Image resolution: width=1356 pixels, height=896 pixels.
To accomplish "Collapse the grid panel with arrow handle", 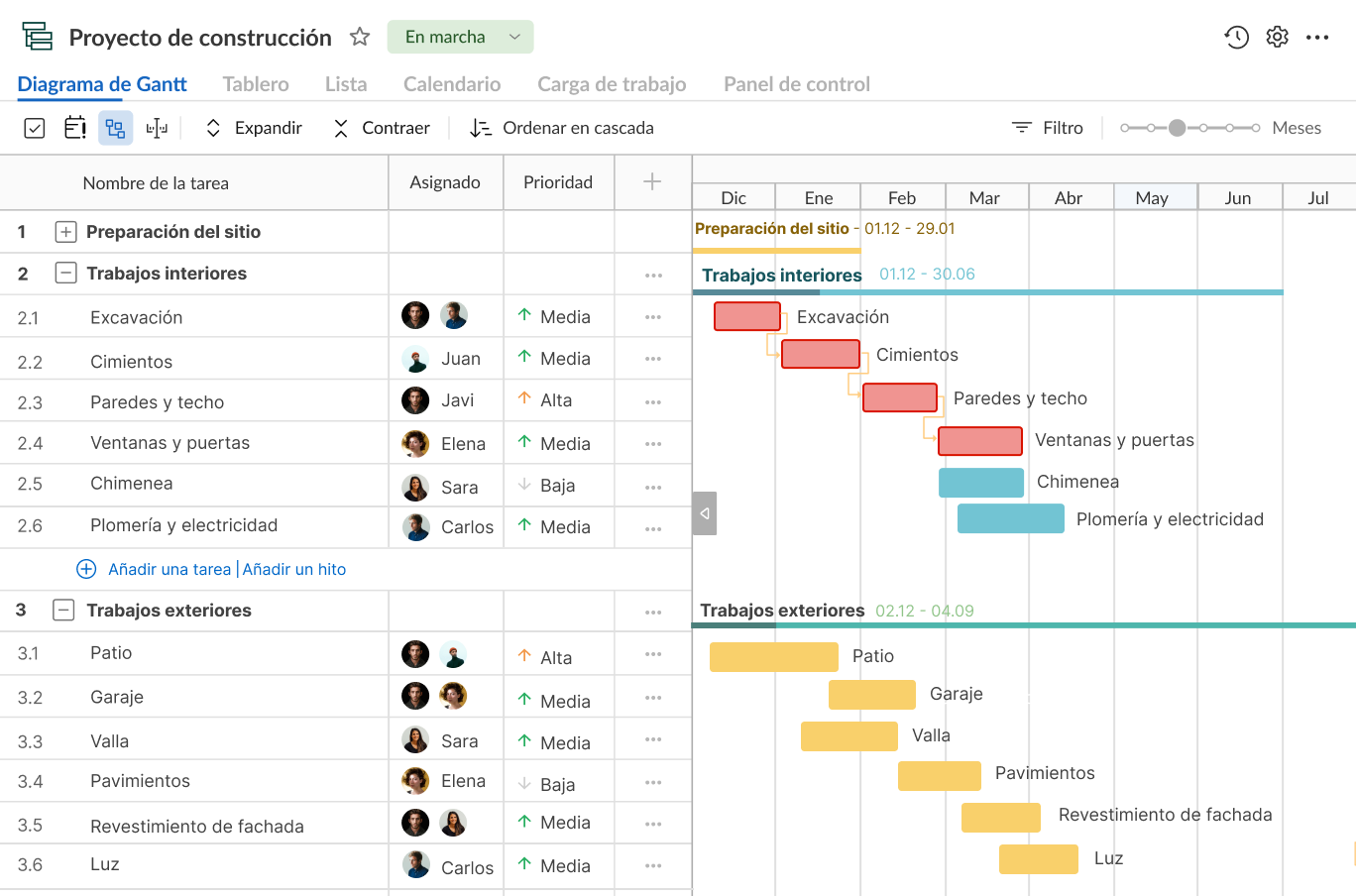I will tap(704, 513).
